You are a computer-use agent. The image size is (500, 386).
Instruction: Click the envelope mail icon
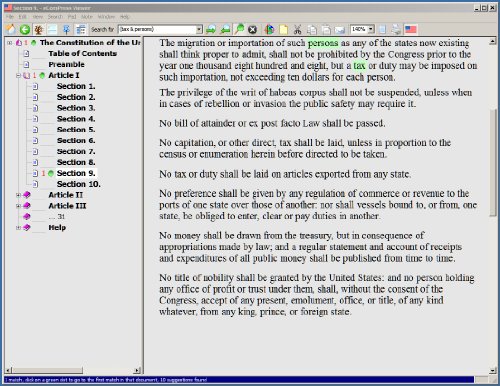(339, 30)
